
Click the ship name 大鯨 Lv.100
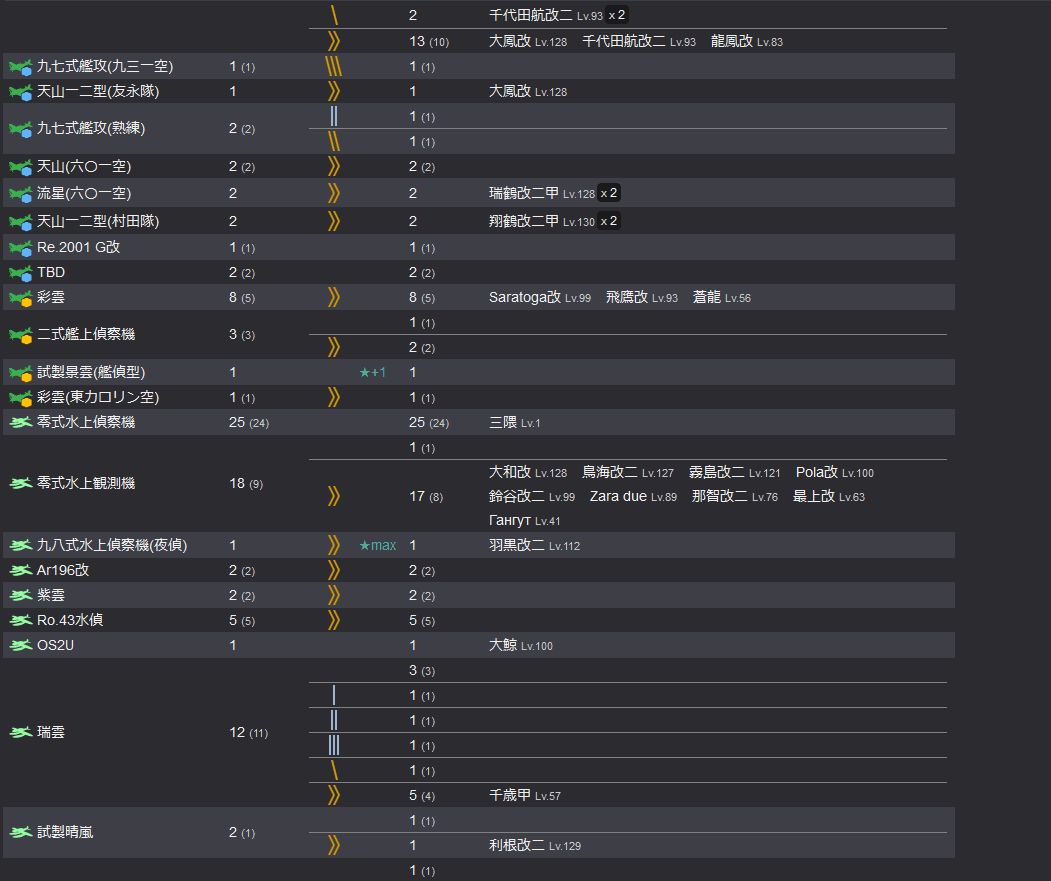pos(521,646)
